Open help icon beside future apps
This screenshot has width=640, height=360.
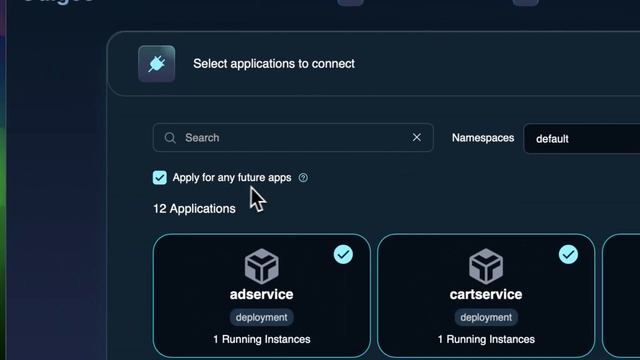tap(303, 178)
